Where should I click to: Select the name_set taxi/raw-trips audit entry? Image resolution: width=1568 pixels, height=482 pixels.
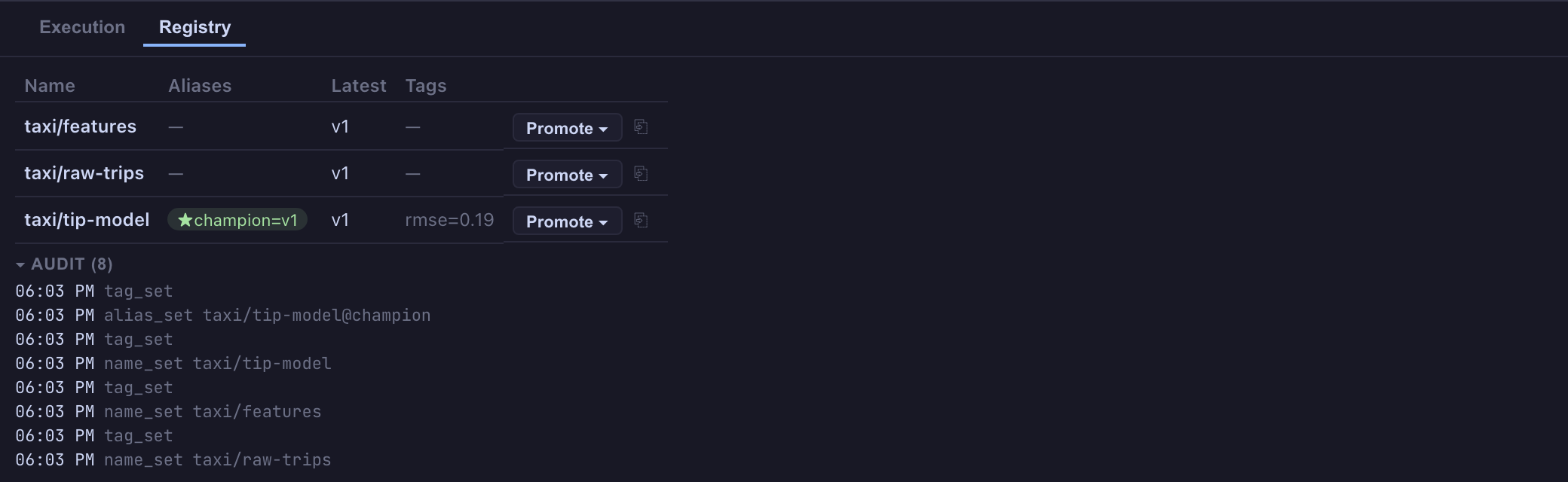click(x=173, y=460)
